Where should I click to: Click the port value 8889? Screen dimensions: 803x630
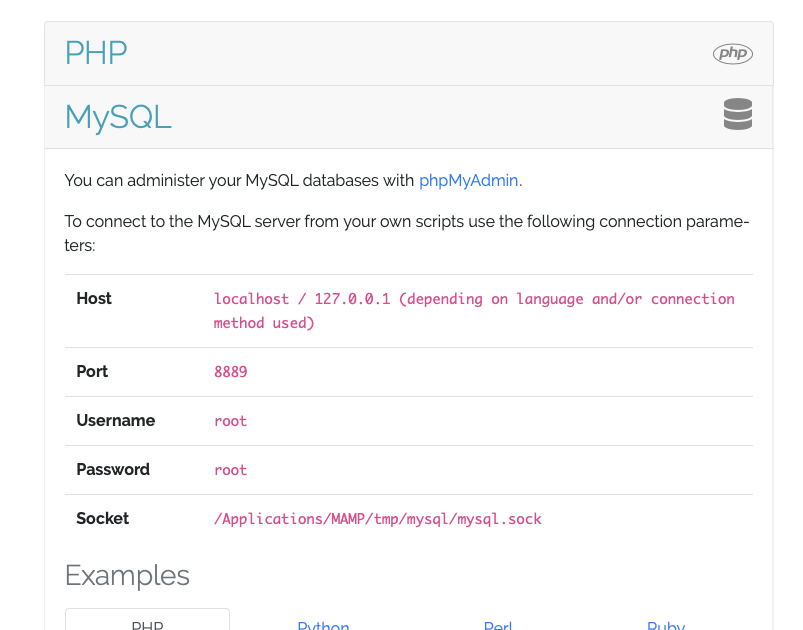(230, 372)
